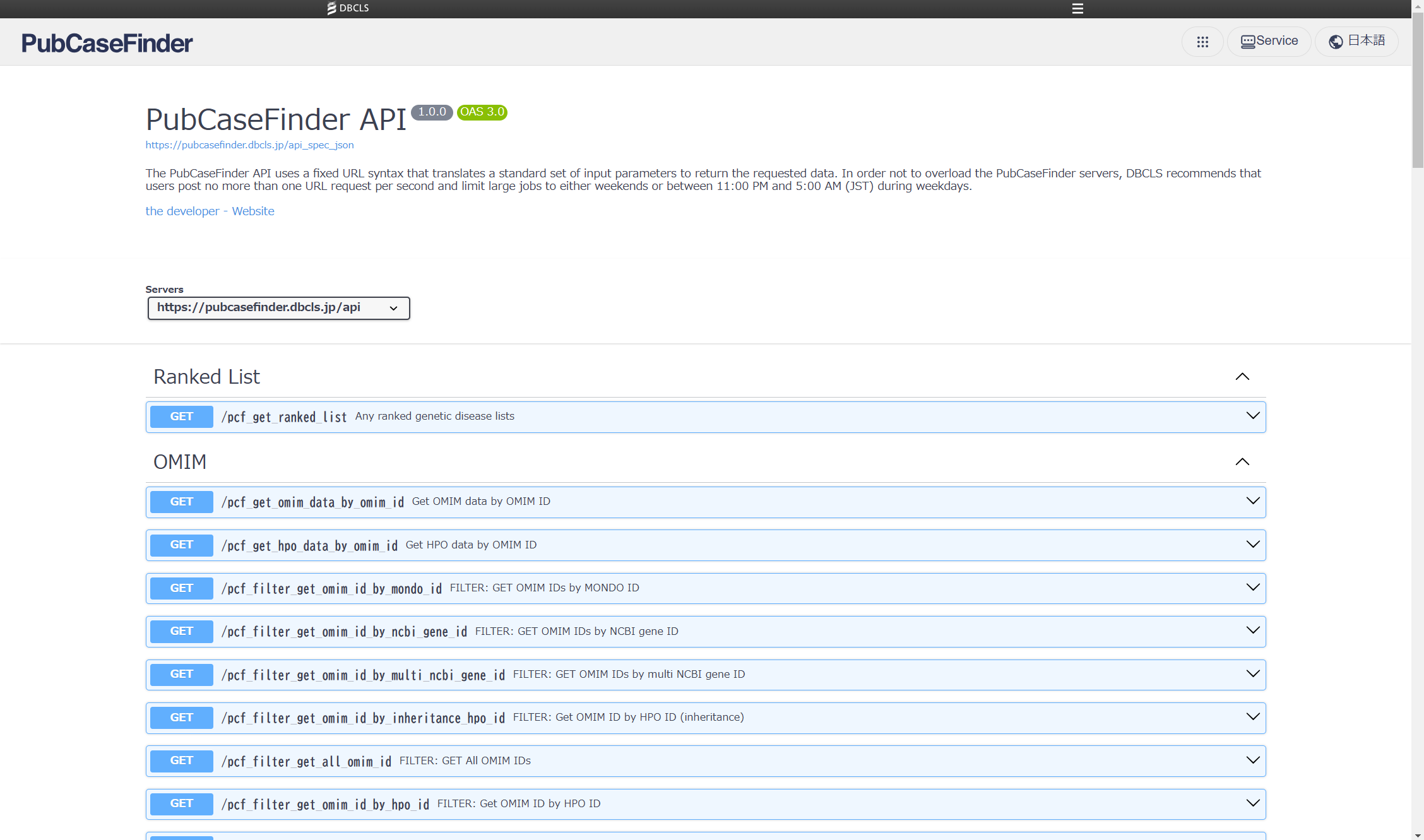Collapse the OMIM section
Image resolution: width=1424 pixels, height=840 pixels.
[x=1242, y=462]
